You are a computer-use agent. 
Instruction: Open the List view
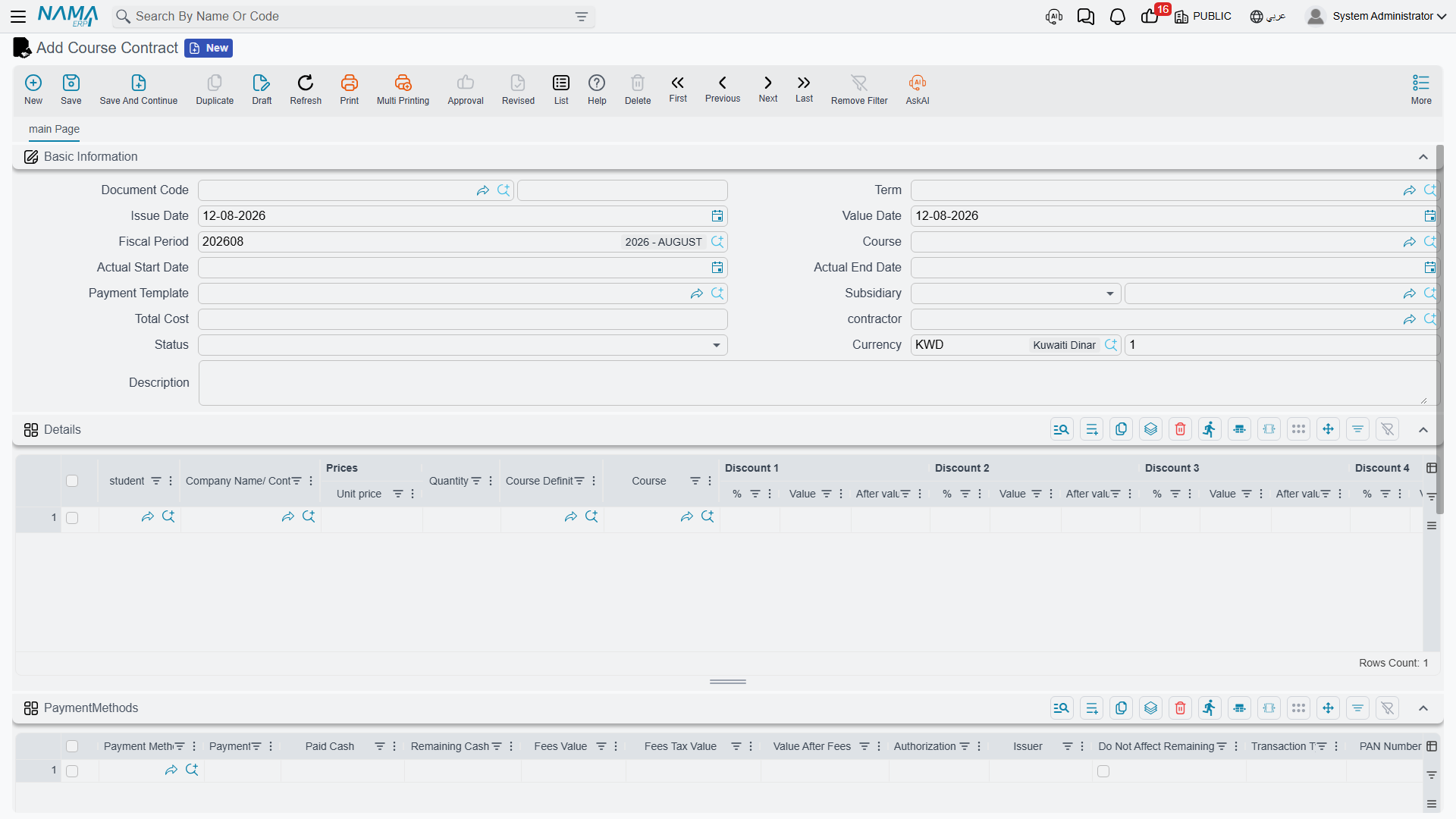coord(561,89)
